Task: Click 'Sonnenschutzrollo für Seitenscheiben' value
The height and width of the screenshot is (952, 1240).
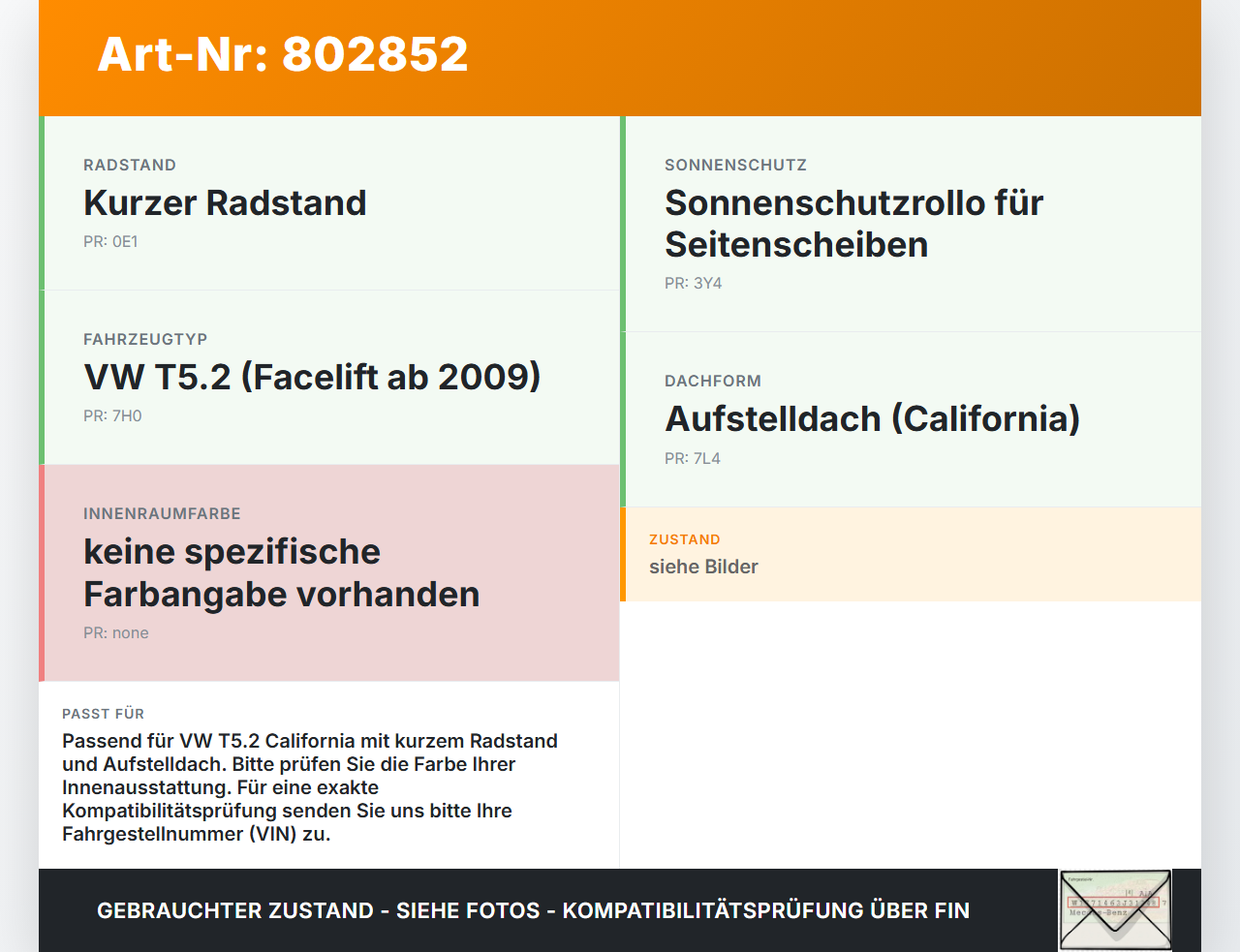Action: click(x=853, y=224)
